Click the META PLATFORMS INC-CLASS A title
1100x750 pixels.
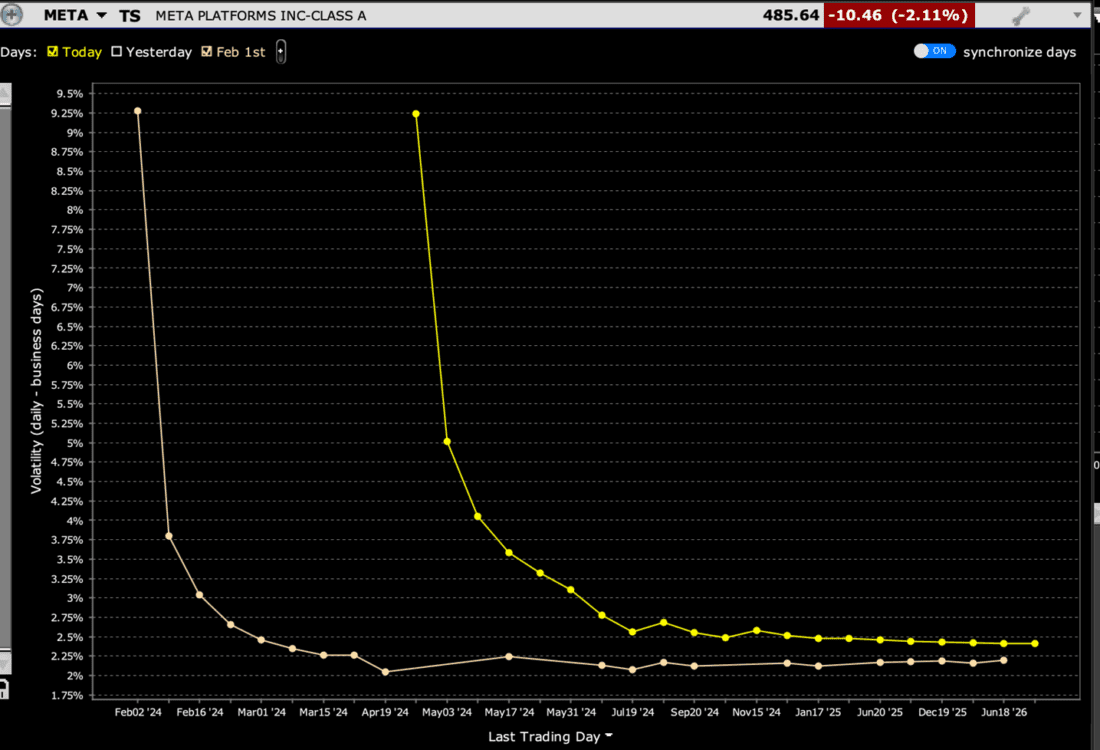(x=261, y=15)
